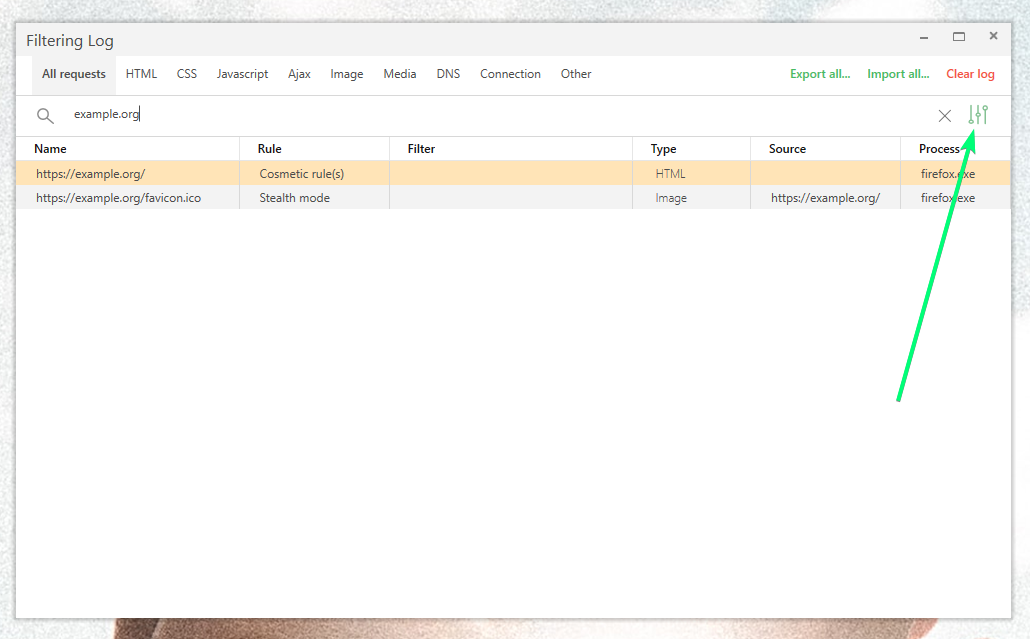This screenshot has width=1030, height=639.
Task: Open the advanced filtering settings icon
Action: (977, 115)
